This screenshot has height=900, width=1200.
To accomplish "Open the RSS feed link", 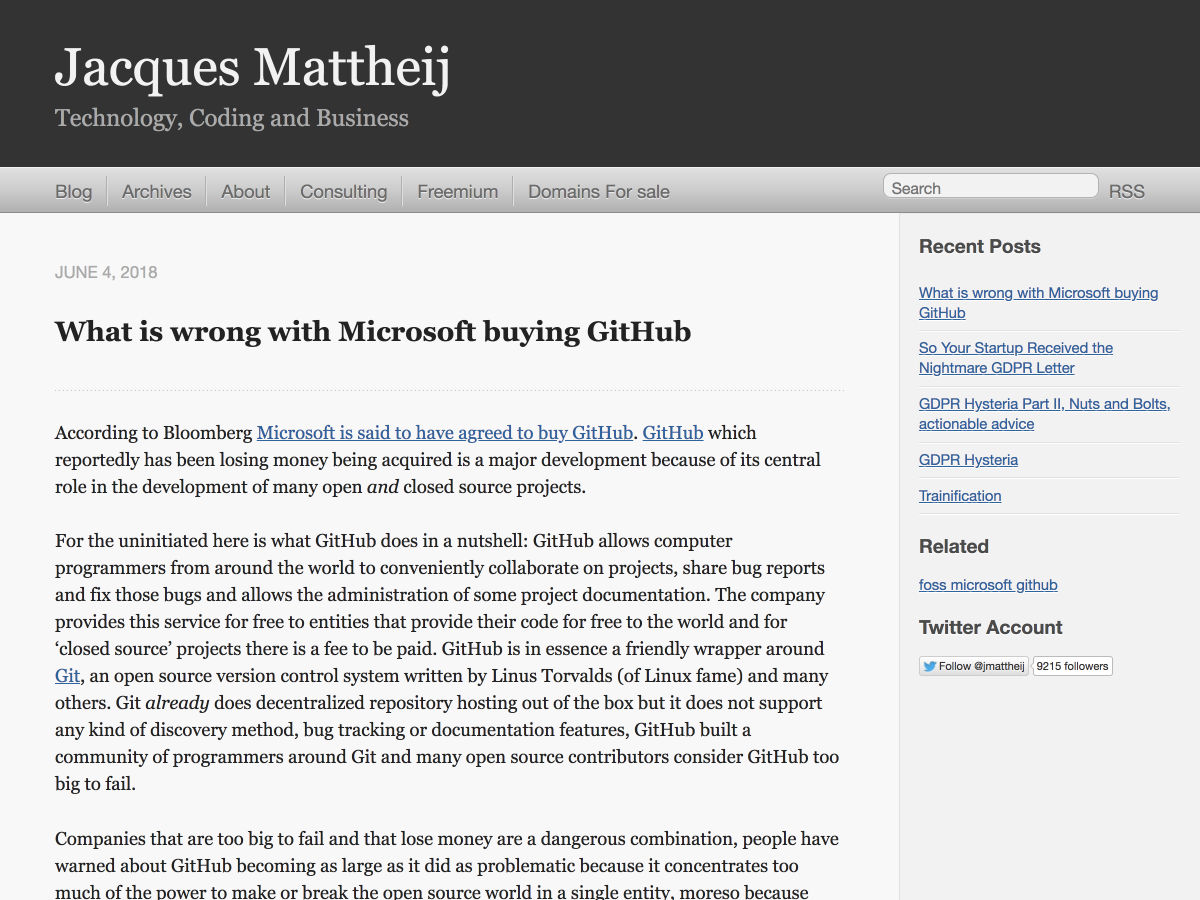I will point(1126,191).
